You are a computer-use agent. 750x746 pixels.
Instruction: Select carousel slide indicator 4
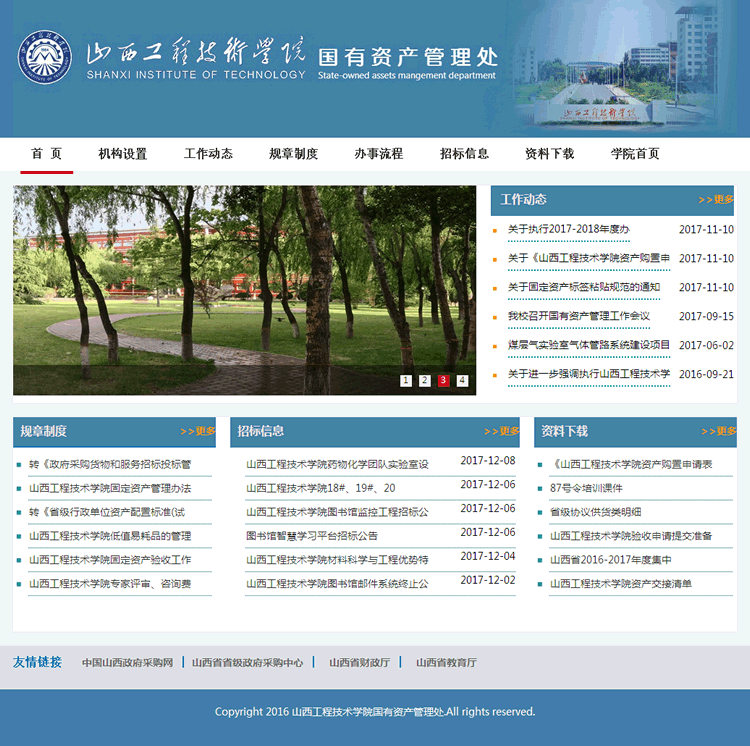[x=462, y=380]
